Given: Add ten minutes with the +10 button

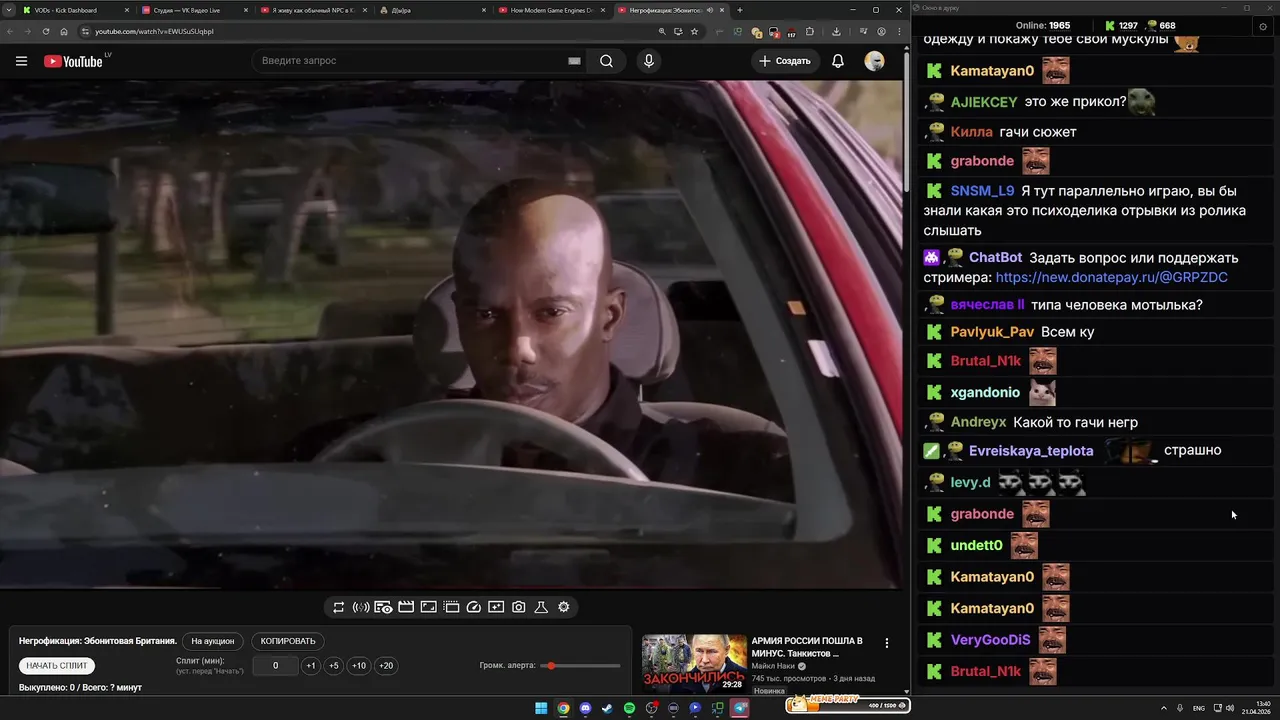Looking at the screenshot, I should point(359,666).
